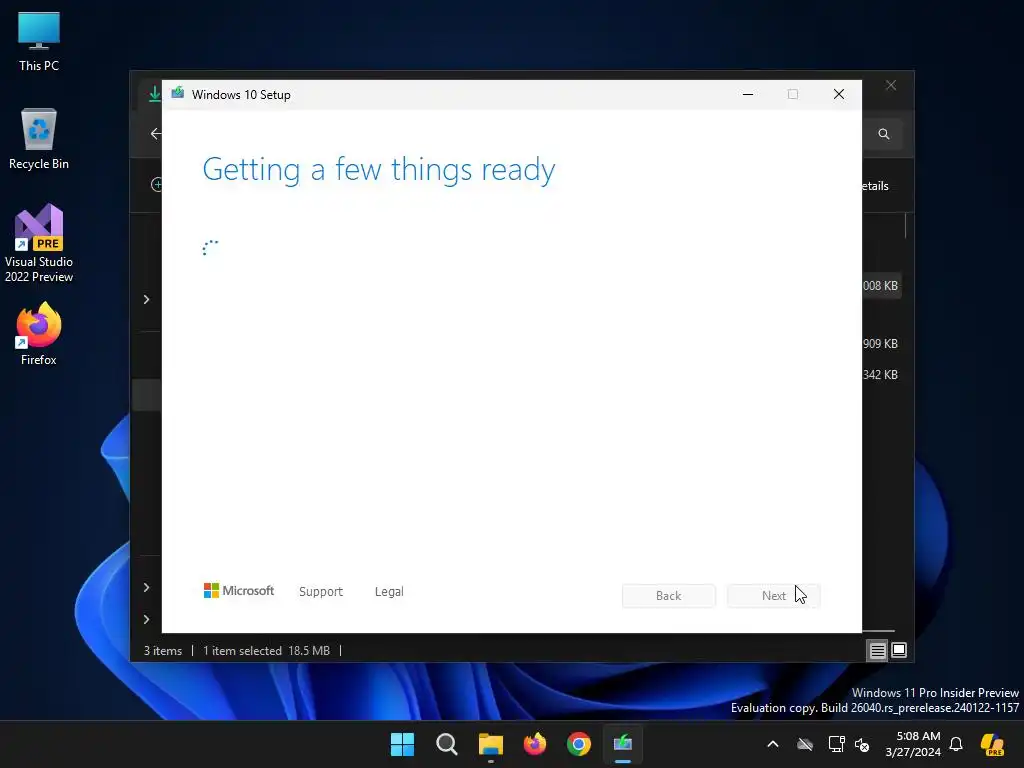Open the muted volume tray icon
Screen dimensions: 1024x768
(862, 744)
